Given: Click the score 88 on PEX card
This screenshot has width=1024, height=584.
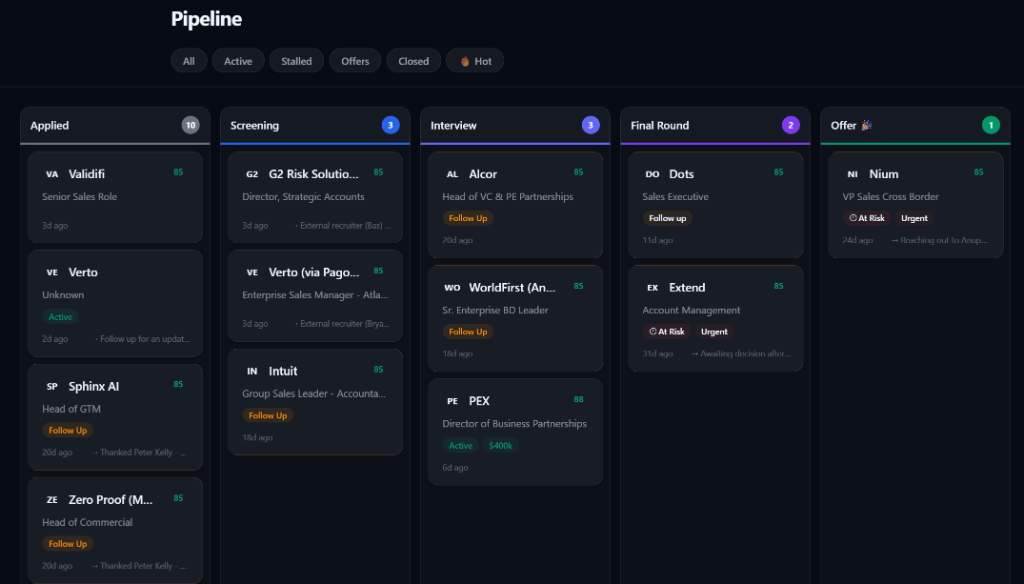Looking at the screenshot, I should (x=579, y=399).
